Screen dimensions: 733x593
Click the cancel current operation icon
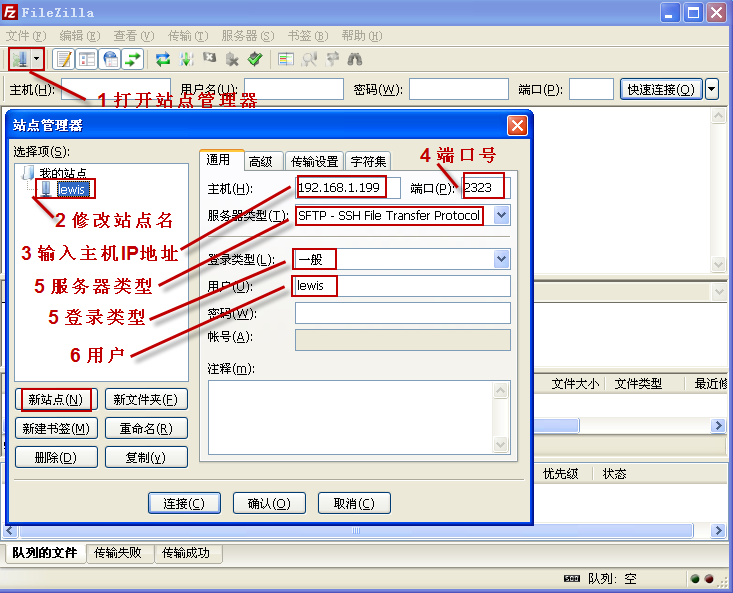click(209, 58)
